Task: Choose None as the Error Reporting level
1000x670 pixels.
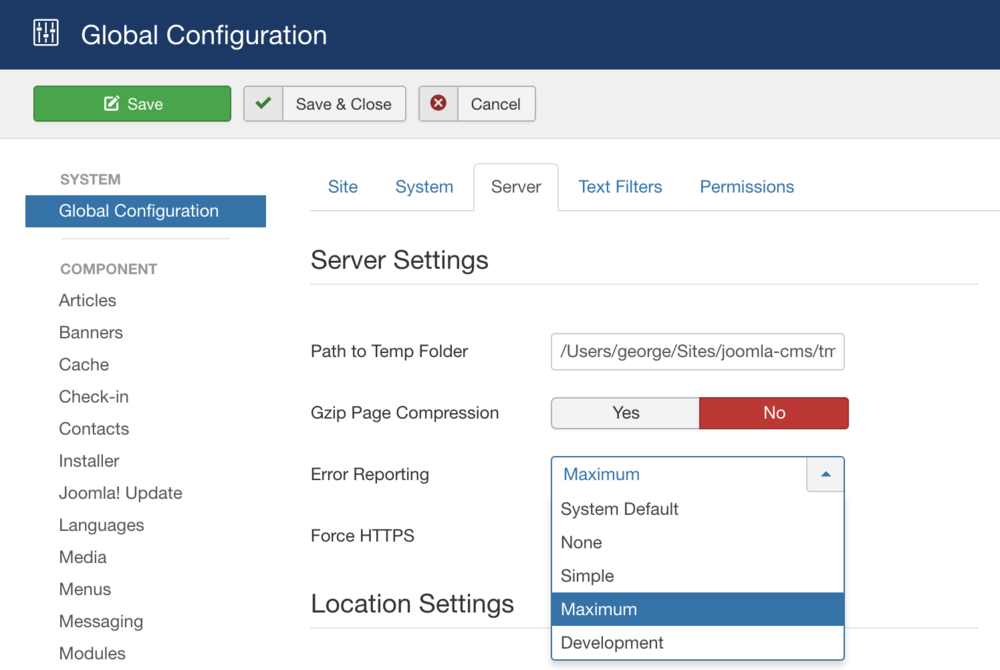Action: click(x=581, y=542)
